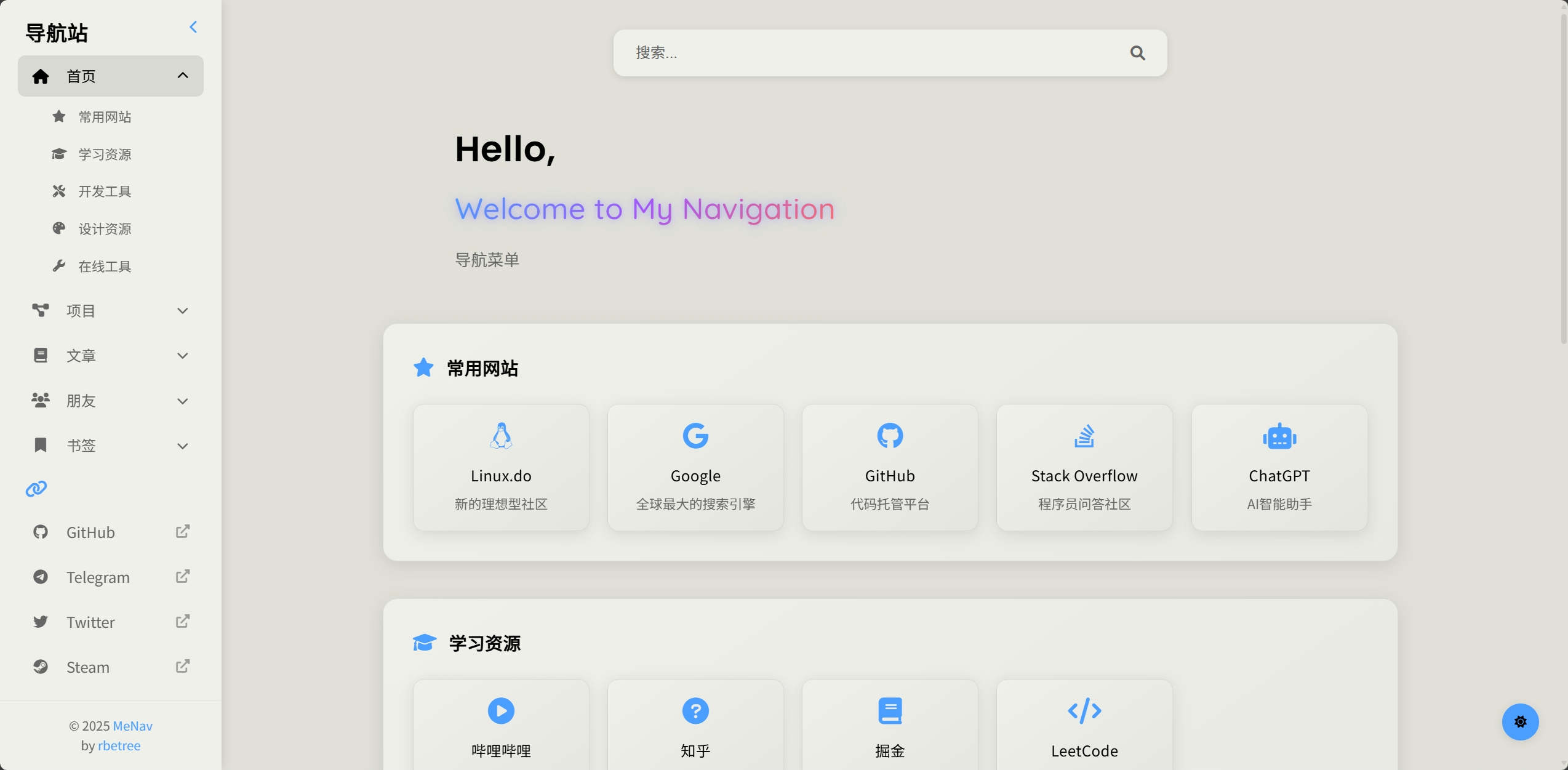The width and height of the screenshot is (1568, 770).
Task: Click the 知乎 question mark icon
Action: [x=695, y=711]
